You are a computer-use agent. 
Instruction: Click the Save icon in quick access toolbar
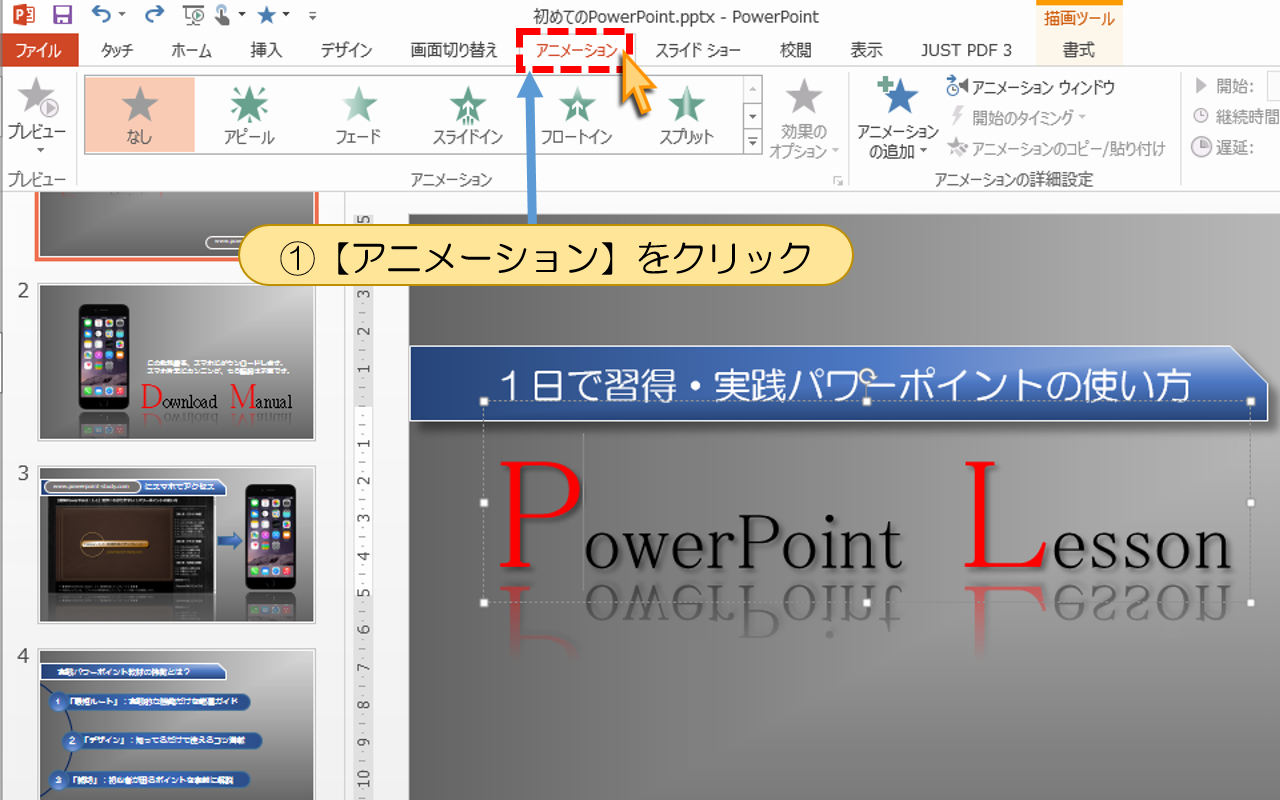click(x=62, y=15)
